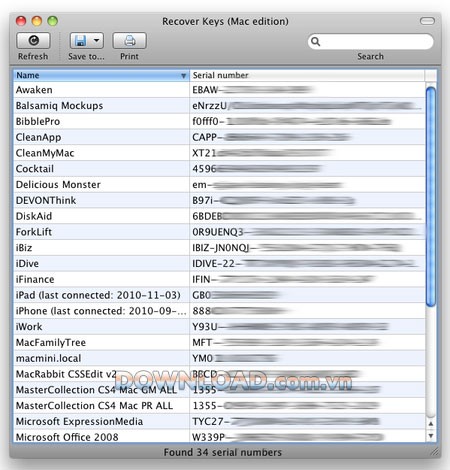The image size is (450, 470).
Task: Select the Cocktail row
Action: [x=219, y=169]
